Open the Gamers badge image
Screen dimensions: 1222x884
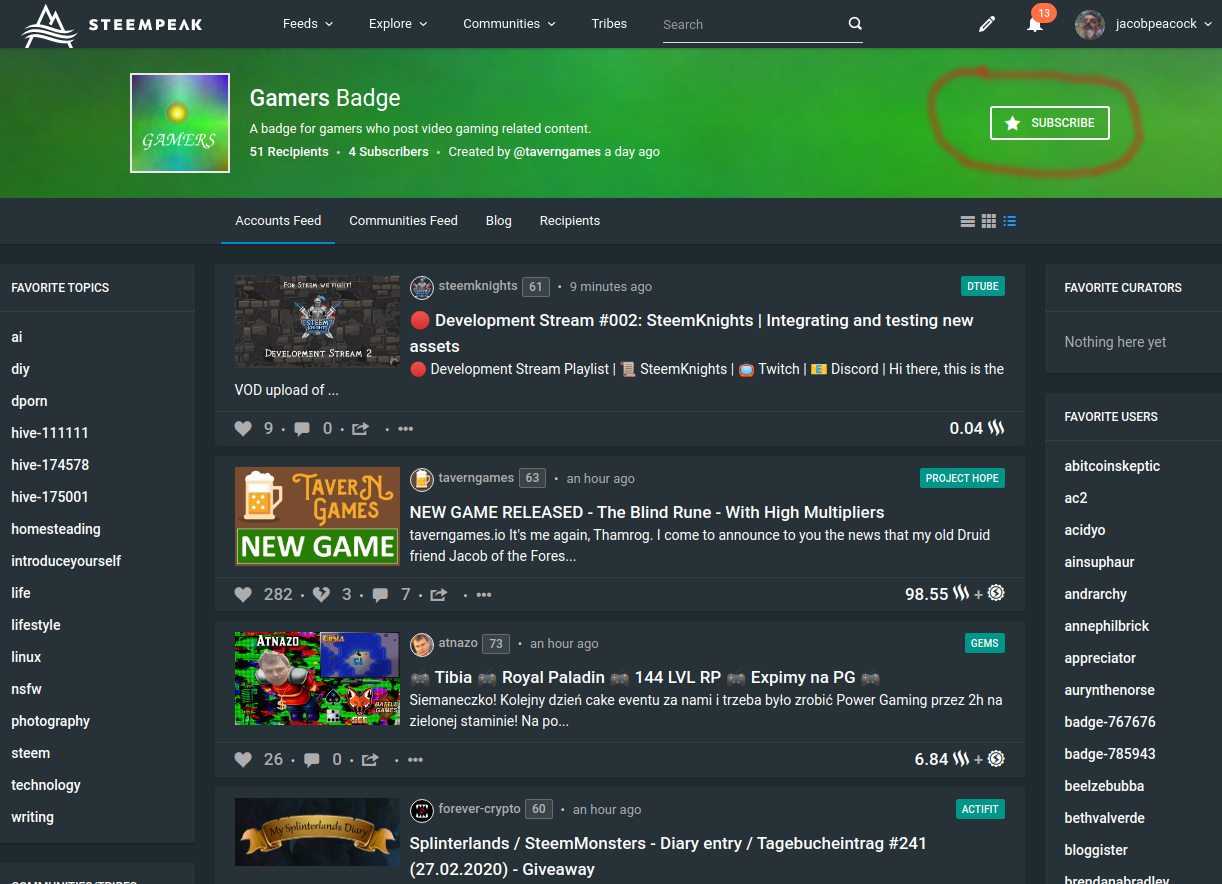tap(180, 123)
